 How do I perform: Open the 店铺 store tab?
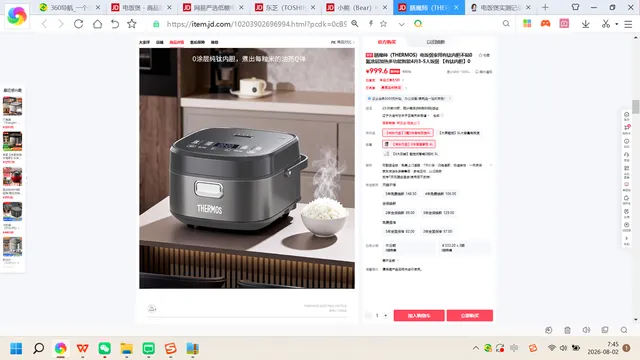pyautogui.click(x=160, y=42)
